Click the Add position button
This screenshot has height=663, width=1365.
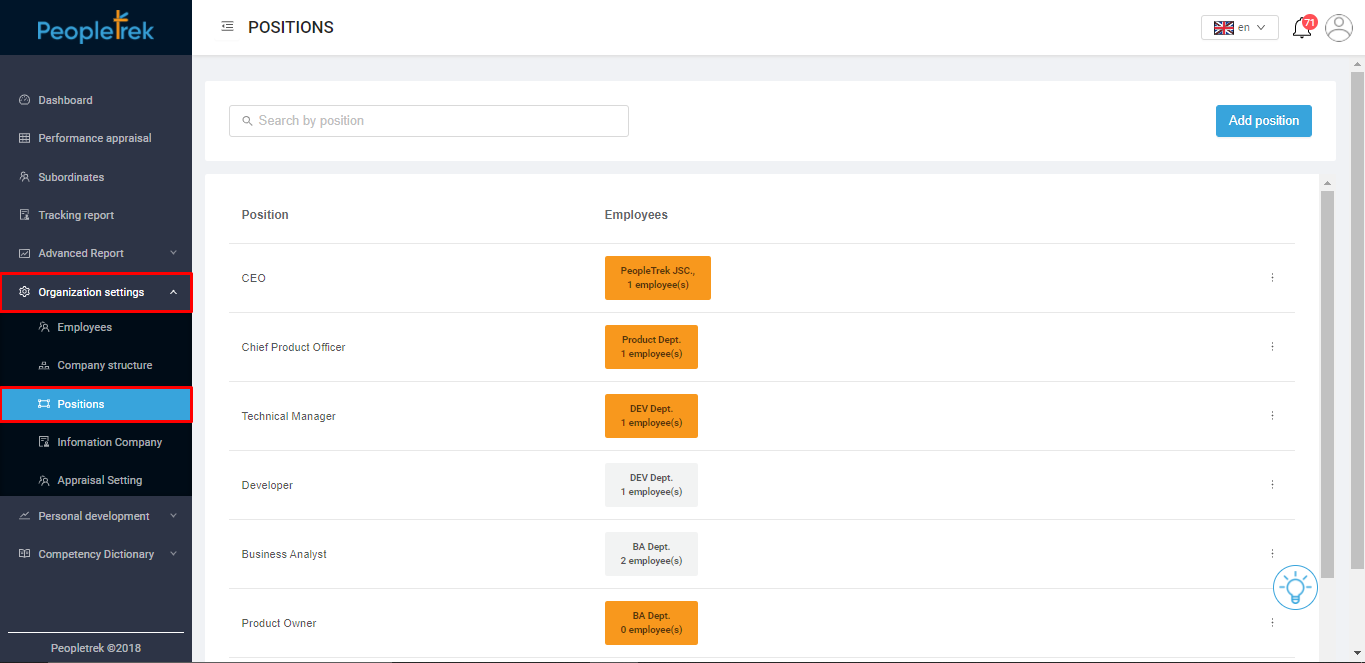click(1263, 121)
